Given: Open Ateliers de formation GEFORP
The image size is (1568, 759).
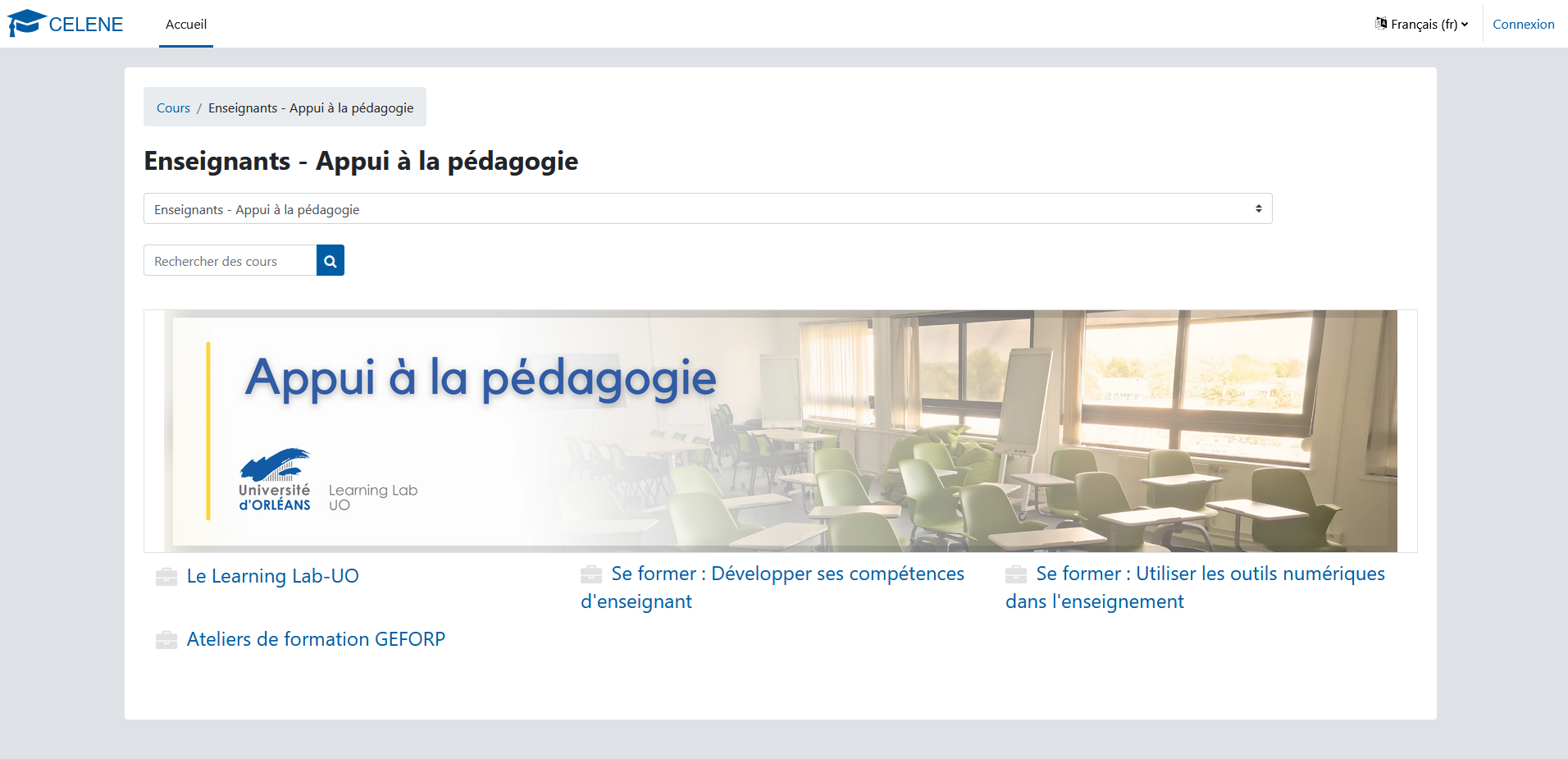Looking at the screenshot, I should tap(316, 639).
